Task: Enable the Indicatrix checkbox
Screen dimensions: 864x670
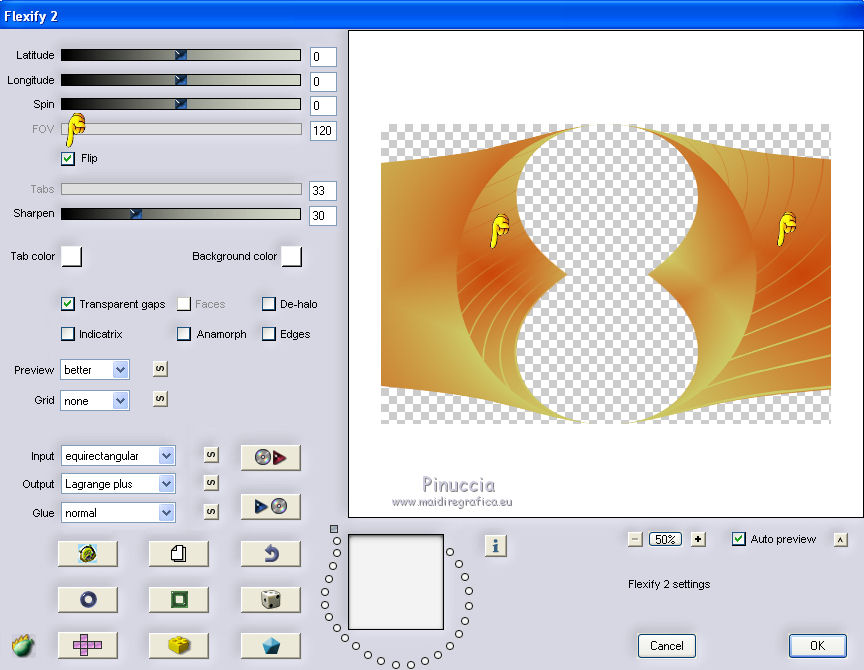Action: 68,334
